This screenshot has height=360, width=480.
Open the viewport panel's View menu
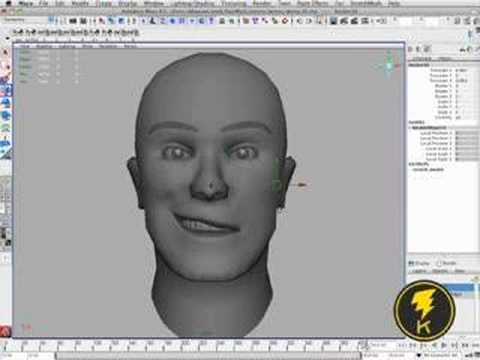25,46
